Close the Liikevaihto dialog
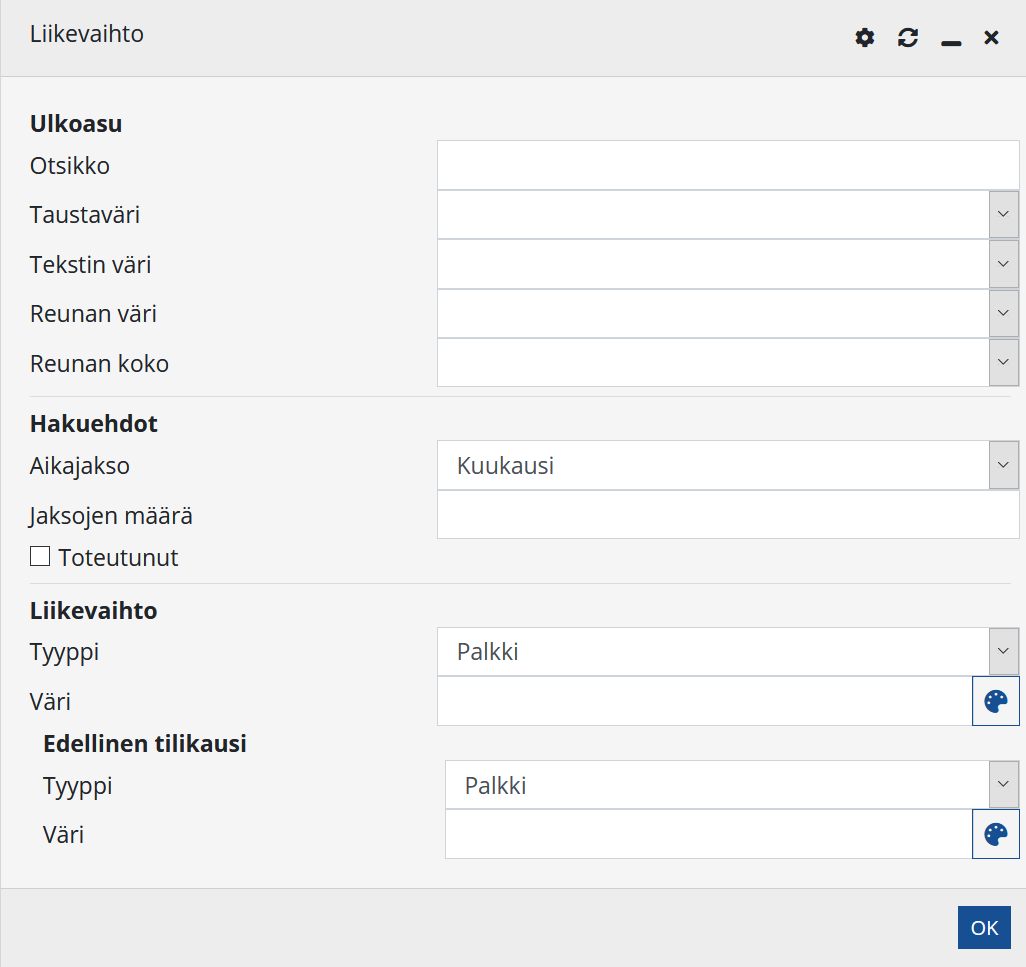Image resolution: width=1026 pixels, height=967 pixels. tap(991, 38)
